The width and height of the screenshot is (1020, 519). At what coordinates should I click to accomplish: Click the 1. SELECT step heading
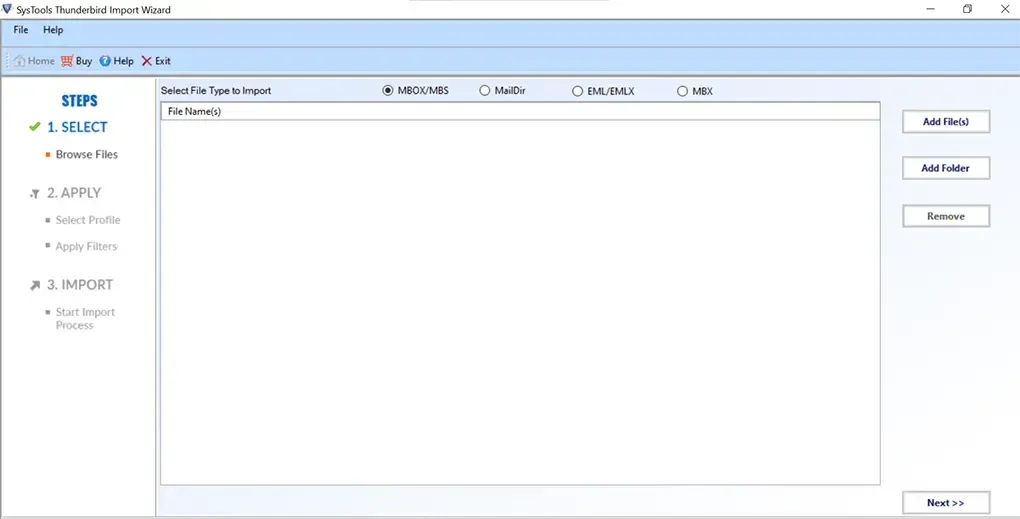77,127
